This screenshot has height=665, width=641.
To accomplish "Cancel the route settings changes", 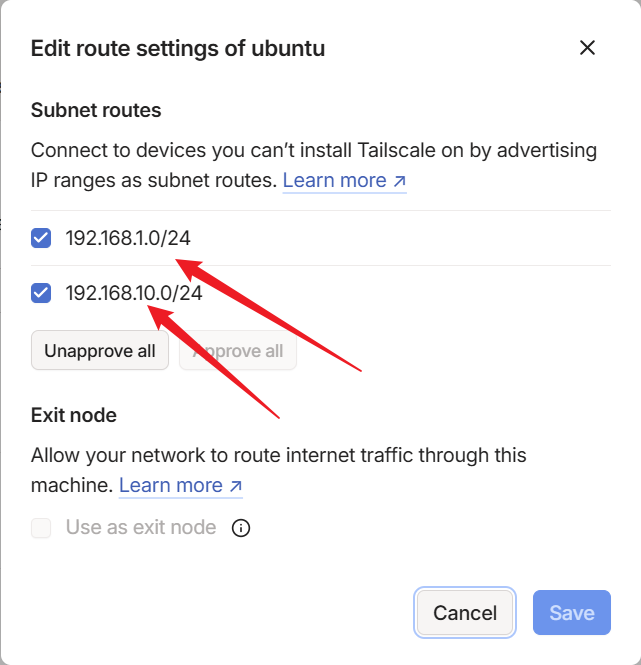I will click(x=465, y=613).
